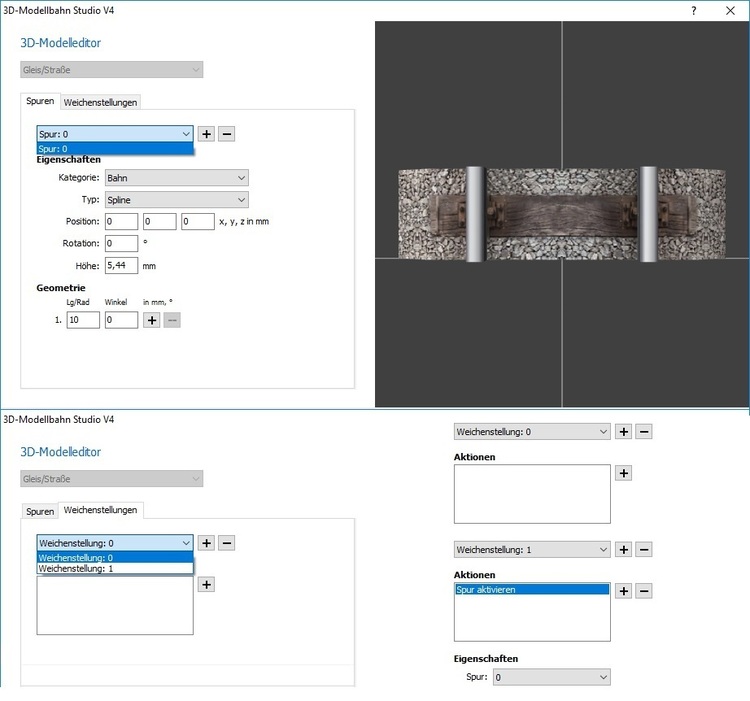Screen dimensions: 750x701
Task: Open the lower Gleis/Straße model type dropdown
Action: click(111, 479)
